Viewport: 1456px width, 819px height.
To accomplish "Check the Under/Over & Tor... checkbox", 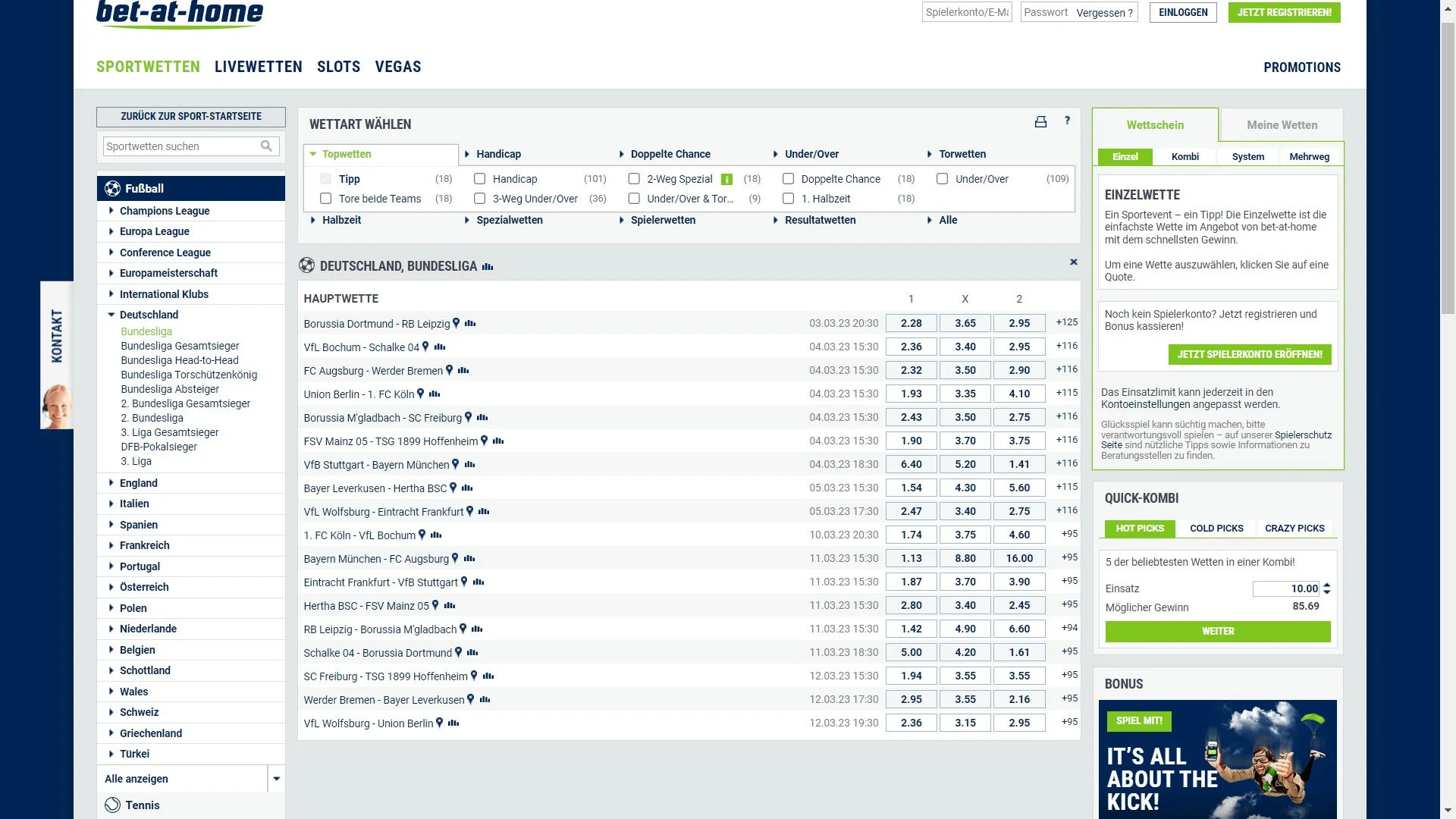I will coord(634,199).
